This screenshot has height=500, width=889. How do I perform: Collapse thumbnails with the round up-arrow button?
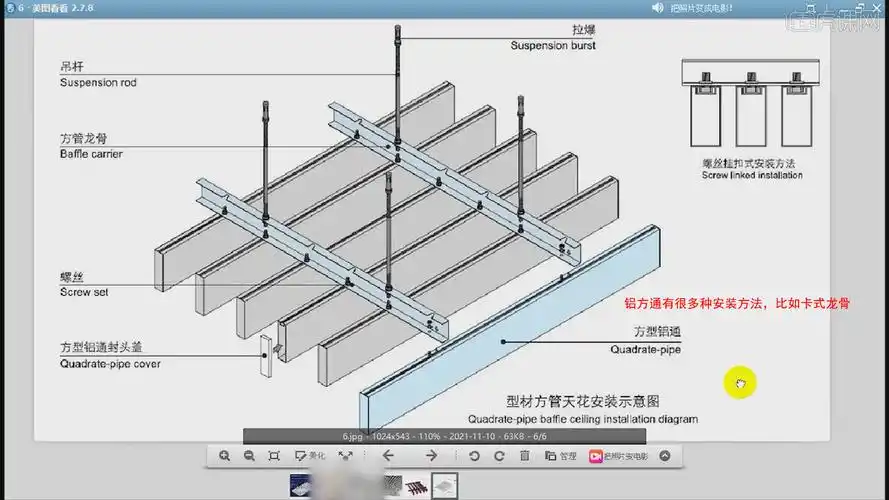click(665, 456)
